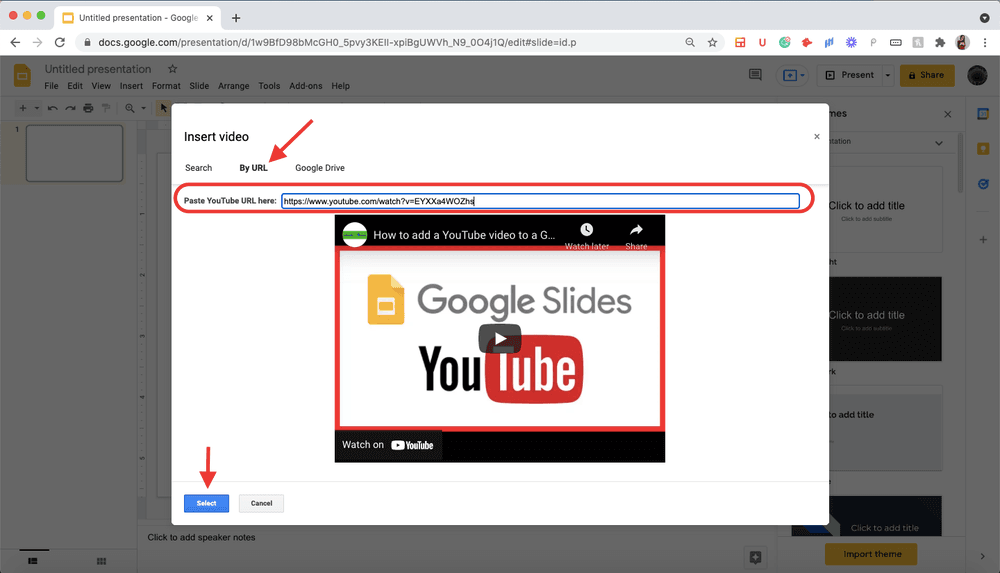
Task: Open the Calendar side panel icon
Action: tap(983, 114)
